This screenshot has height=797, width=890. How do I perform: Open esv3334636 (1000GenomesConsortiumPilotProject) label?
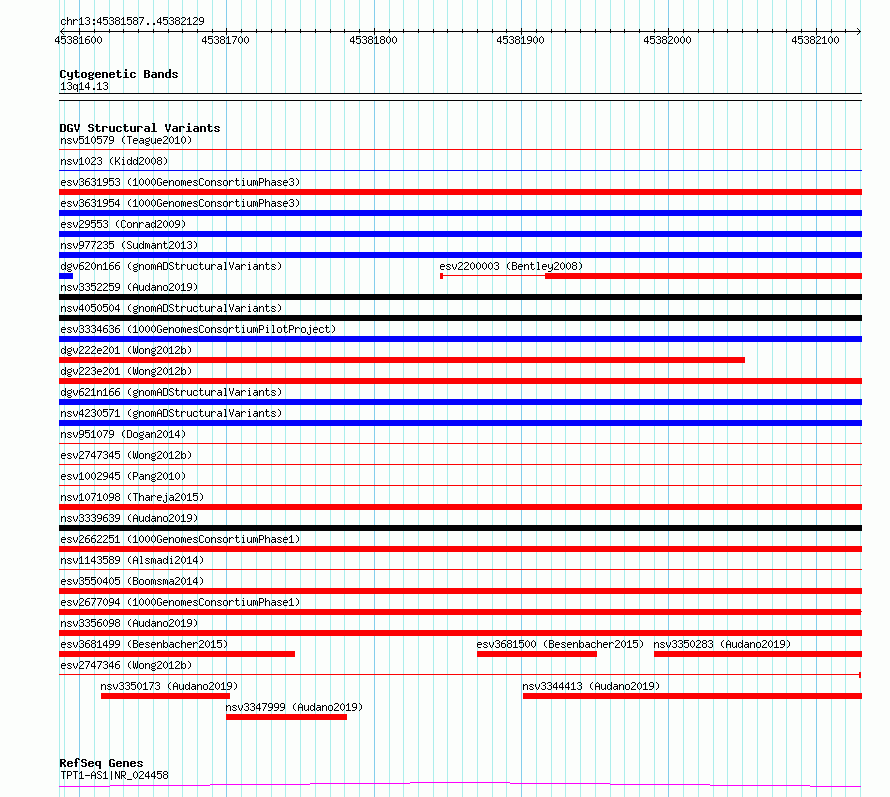click(198, 329)
